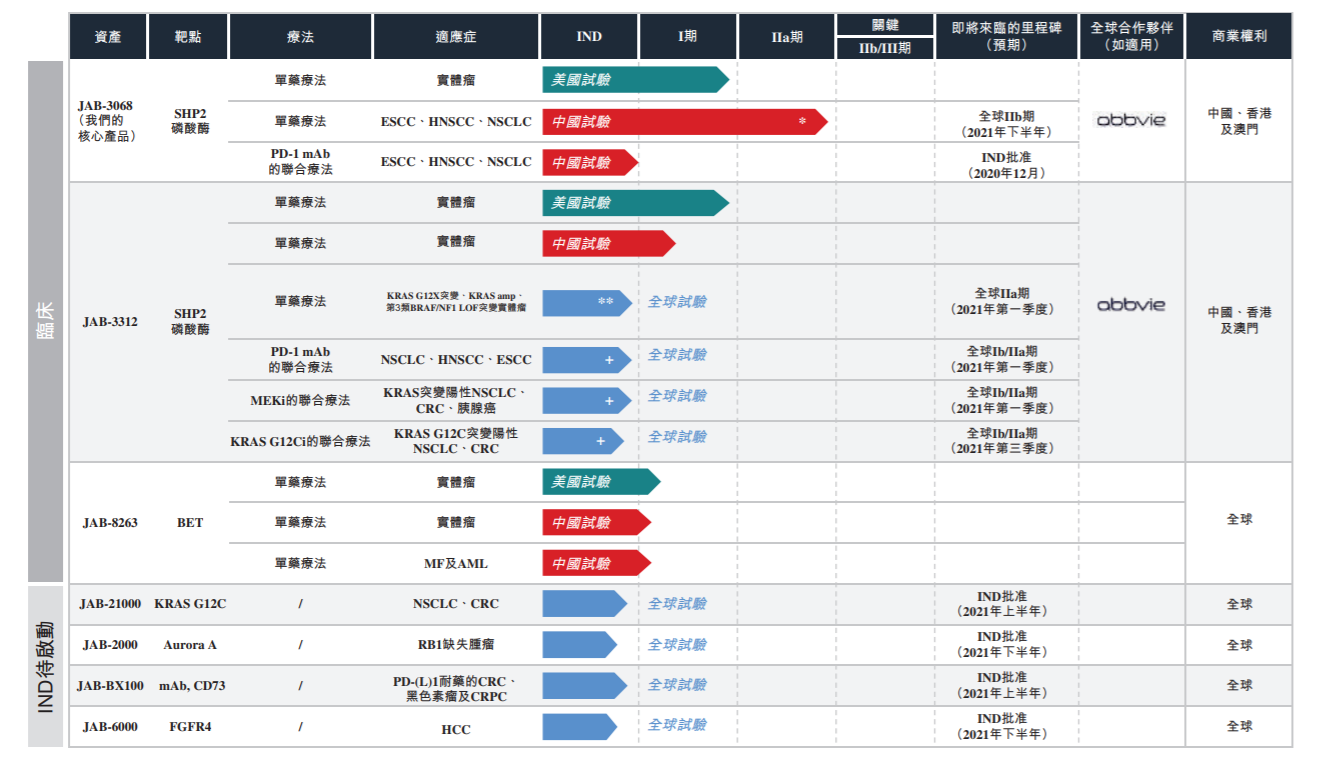
Task: Click the 靶點 column header
Action: (x=188, y=37)
